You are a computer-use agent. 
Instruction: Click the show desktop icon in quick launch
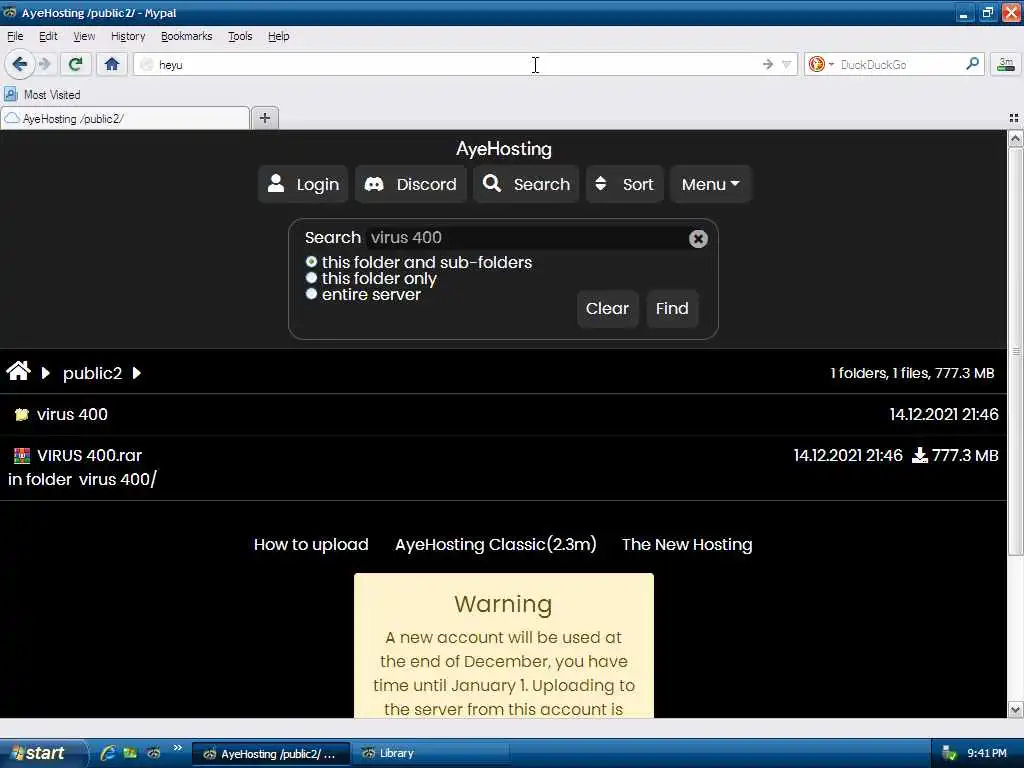coord(130,753)
